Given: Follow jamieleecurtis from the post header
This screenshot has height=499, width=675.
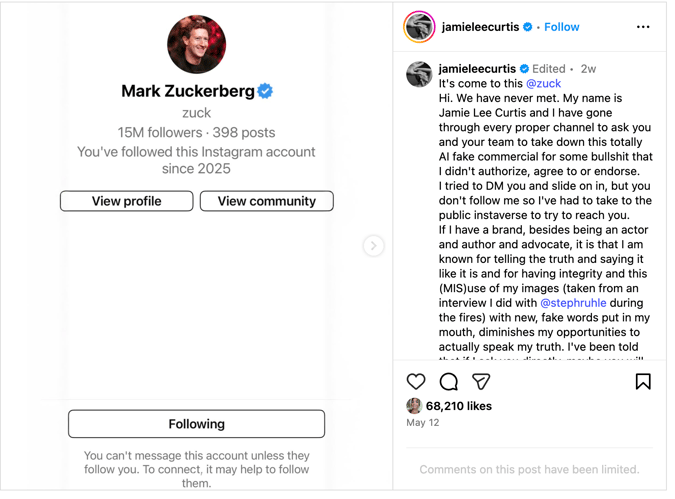Looking at the screenshot, I should tap(562, 27).
